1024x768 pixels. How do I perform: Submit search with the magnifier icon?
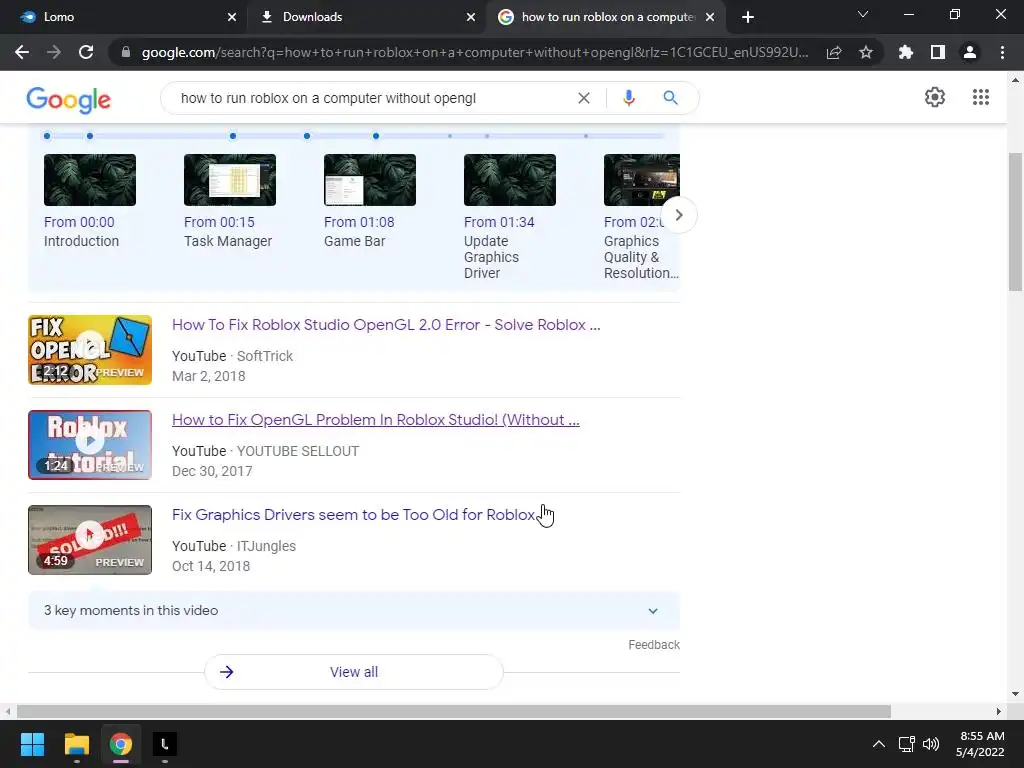pyautogui.click(x=670, y=98)
